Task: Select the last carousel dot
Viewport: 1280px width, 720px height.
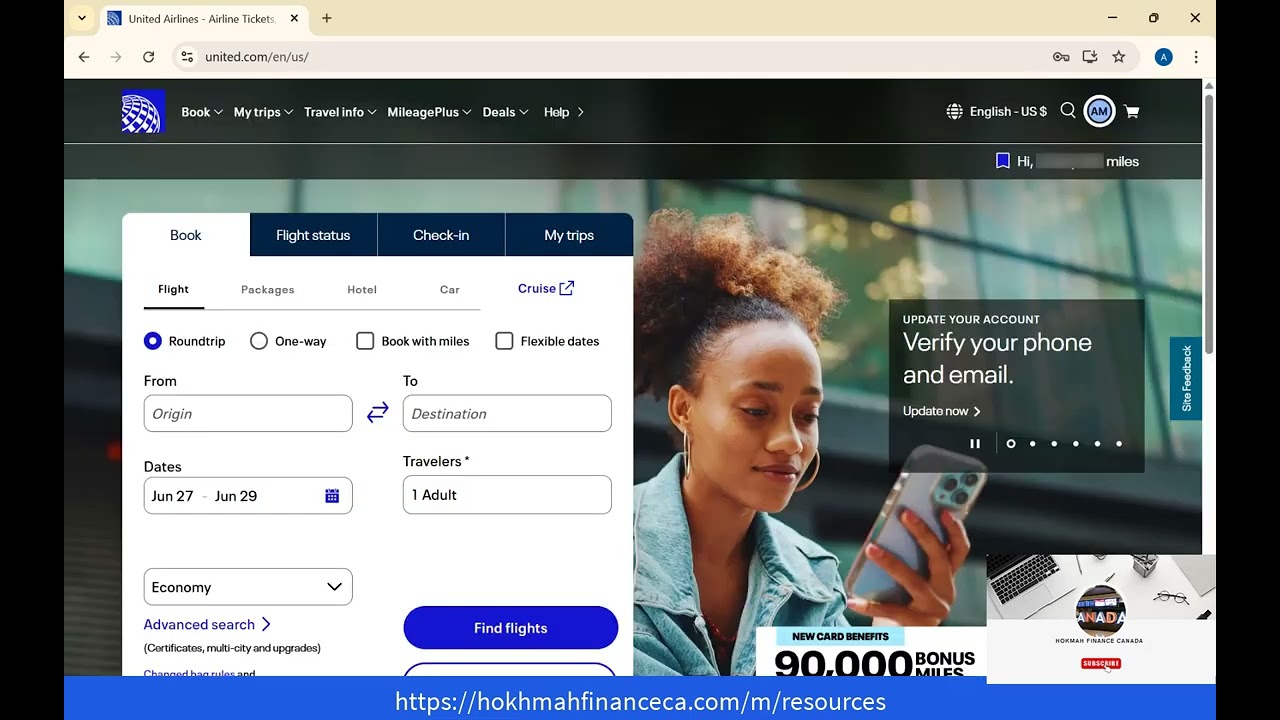Action: coord(1119,444)
